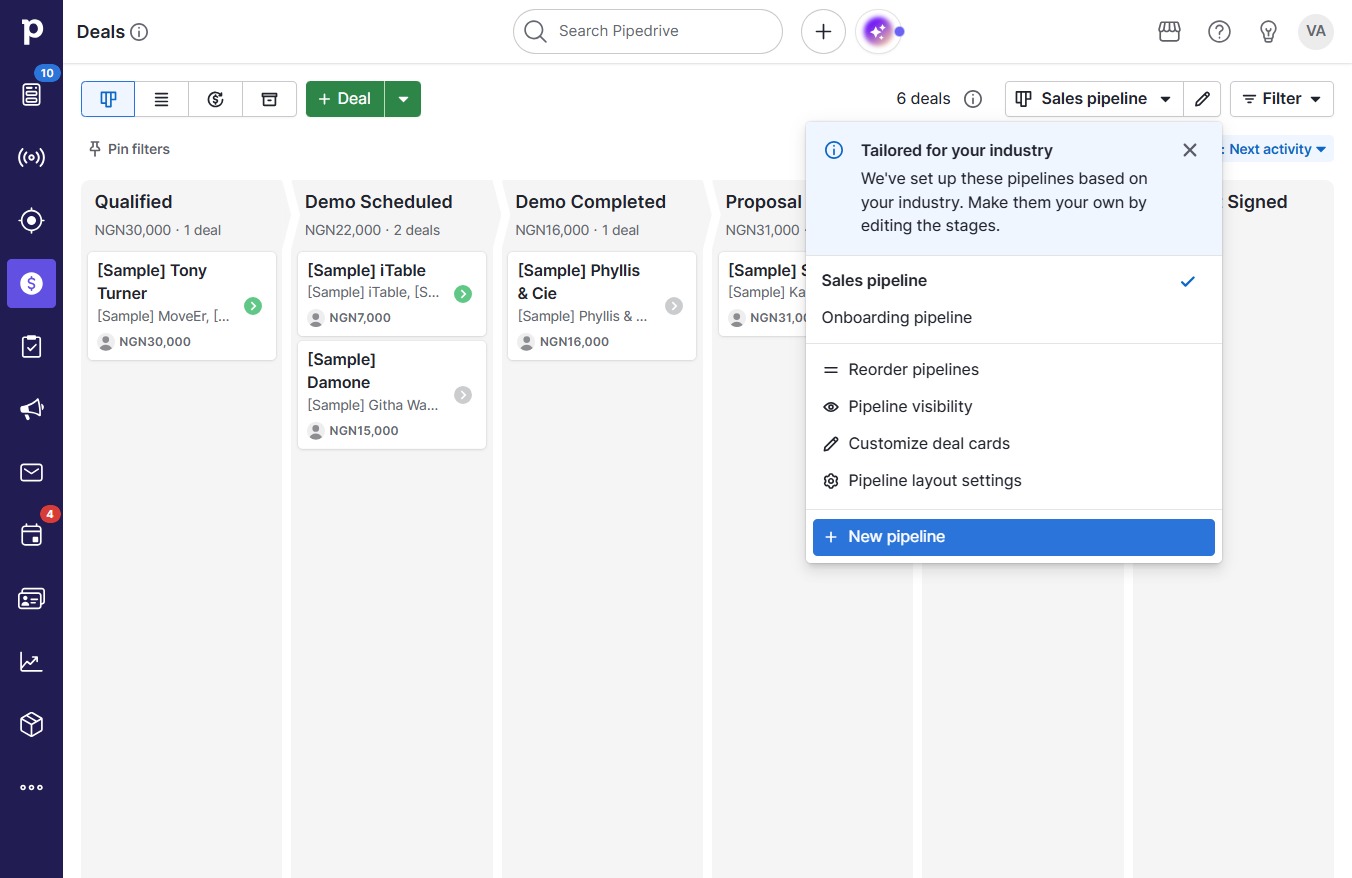The width and height of the screenshot is (1352, 878).
Task: Click the NGN30,000 value on Tony Turner card
Action: coord(155,342)
